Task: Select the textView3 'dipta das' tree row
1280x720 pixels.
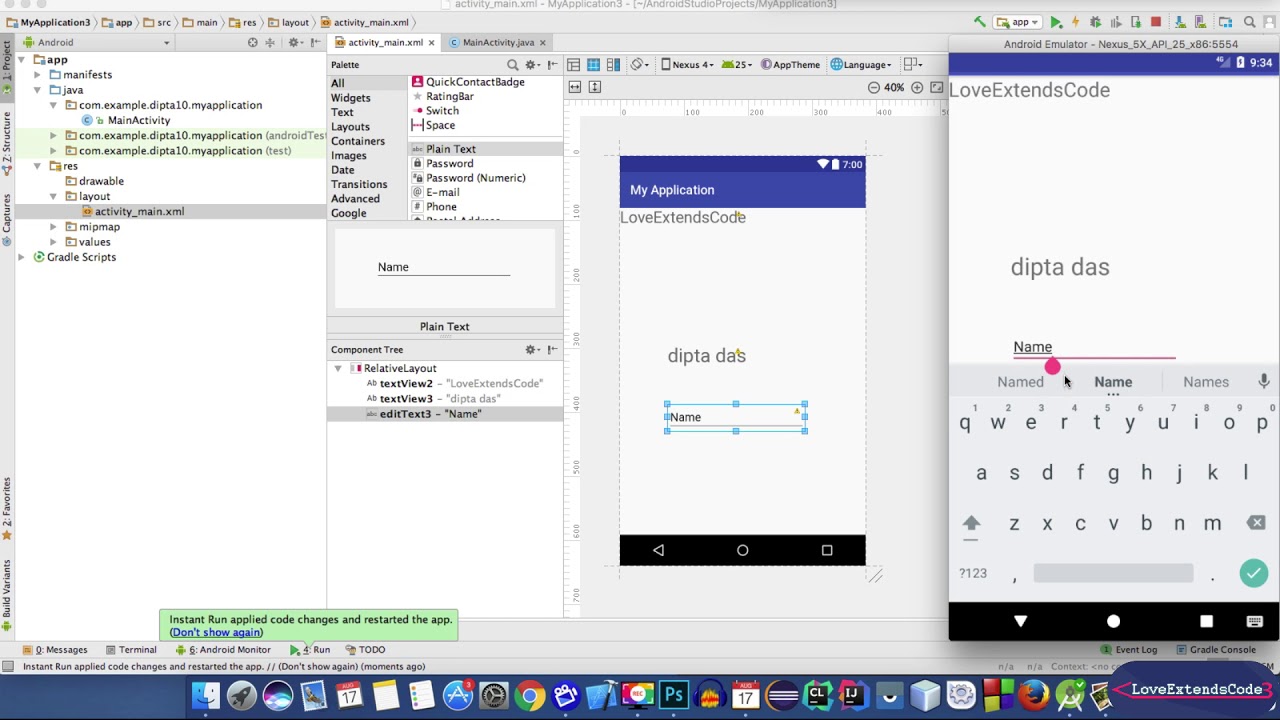Action: click(445, 399)
